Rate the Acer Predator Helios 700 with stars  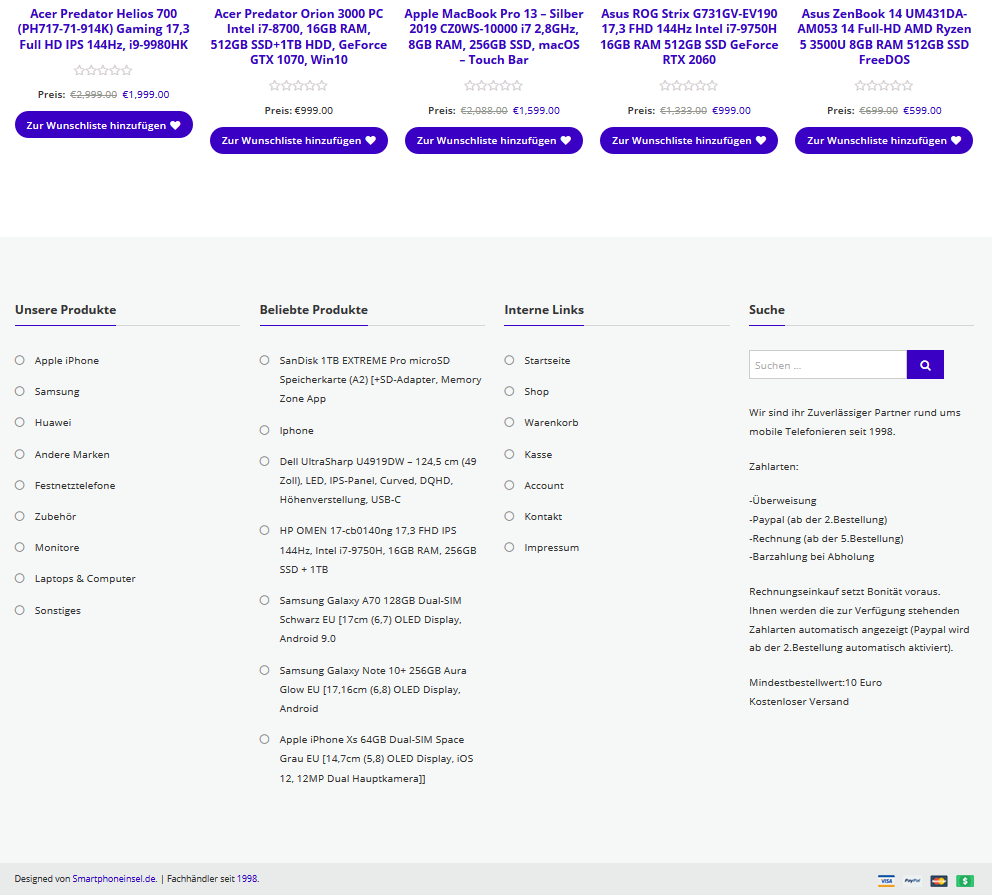tap(103, 70)
